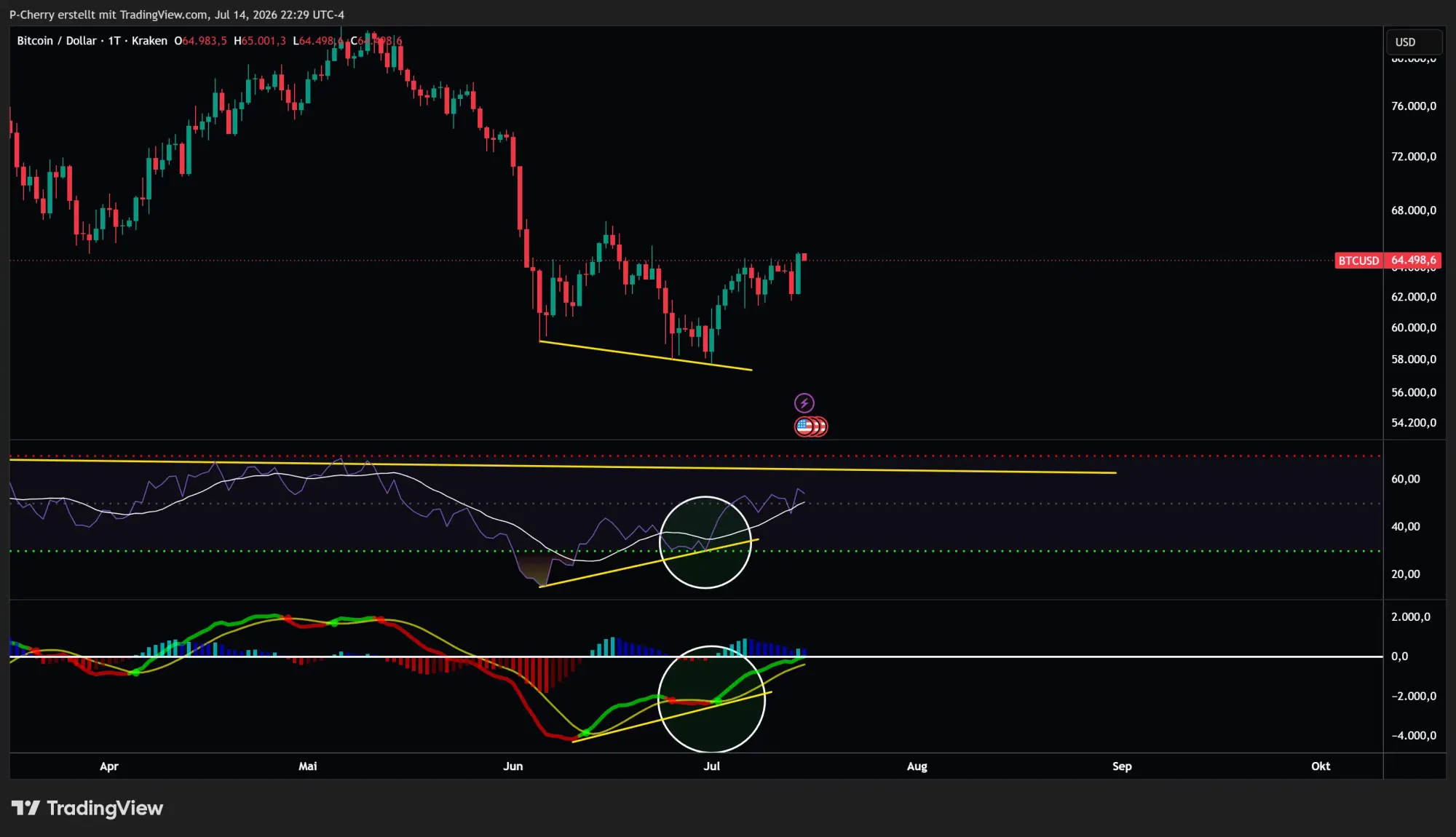Click the open value O64.983,5
Screen dimensions: 1456x837
200,41
